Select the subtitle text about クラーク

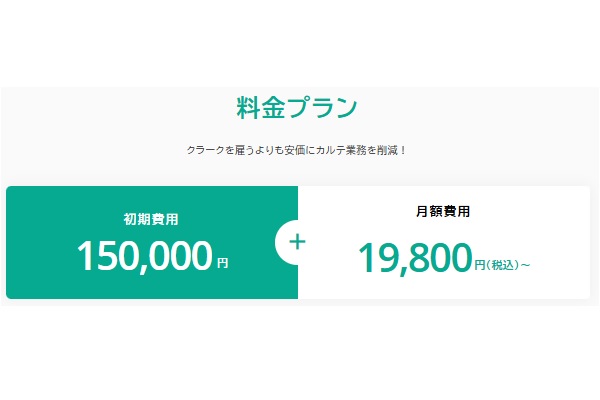[x=297, y=149]
